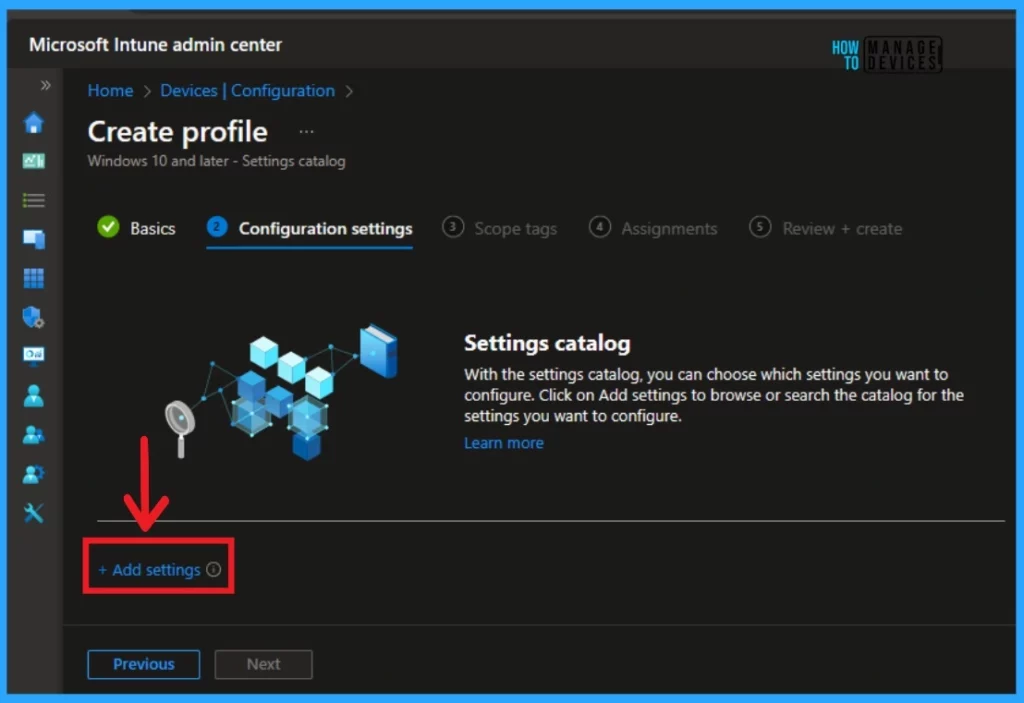Open the Groups icon in sidebar
The height and width of the screenshot is (703, 1024).
(33, 434)
